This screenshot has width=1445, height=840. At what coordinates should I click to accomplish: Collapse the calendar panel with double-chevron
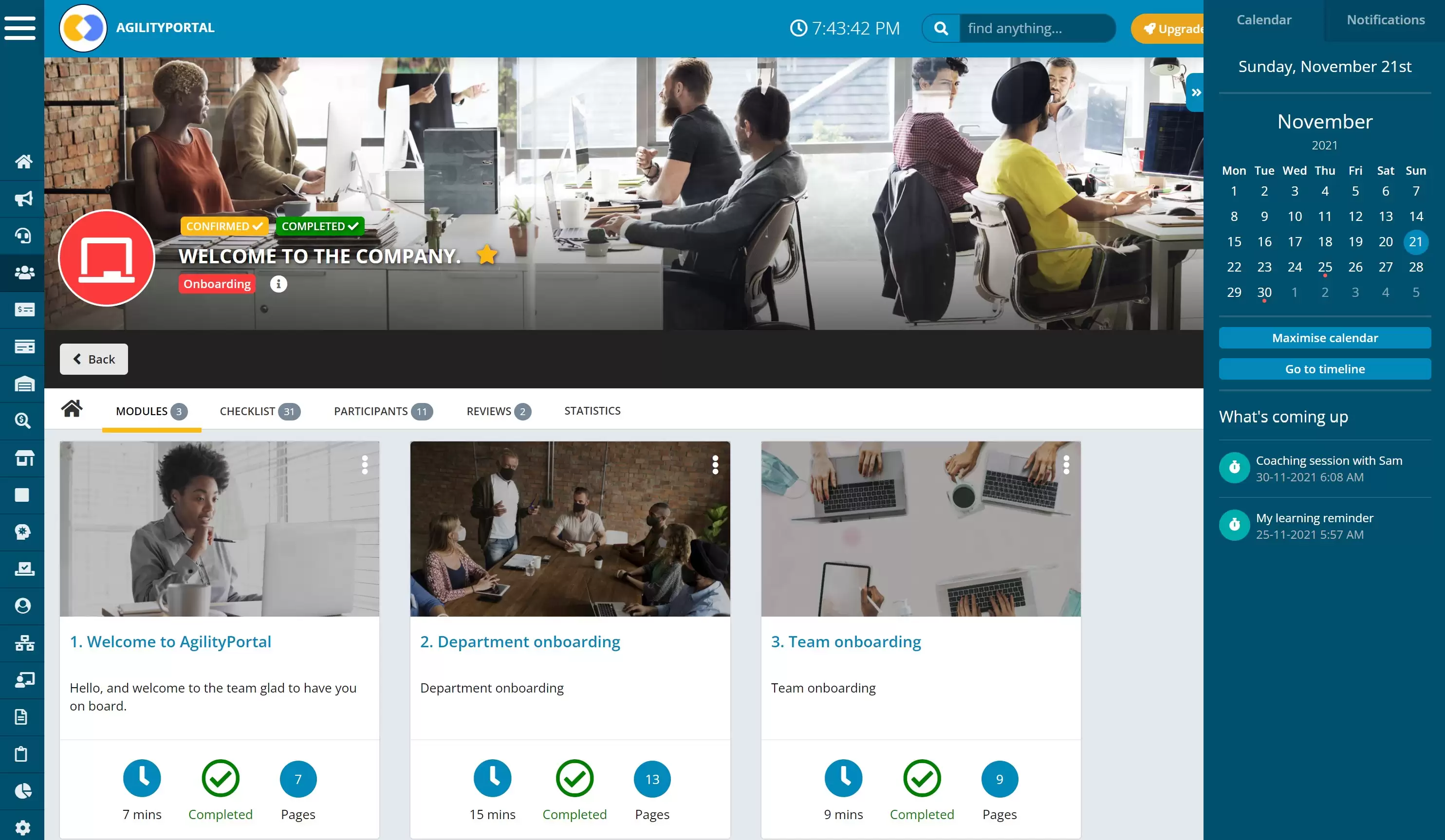(x=1196, y=92)
